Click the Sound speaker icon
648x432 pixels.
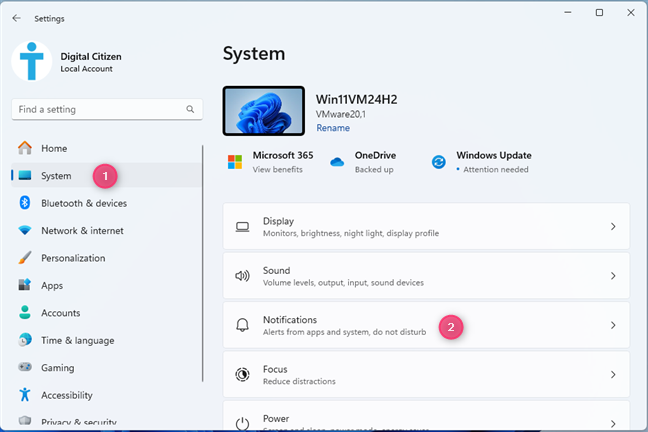243,276
